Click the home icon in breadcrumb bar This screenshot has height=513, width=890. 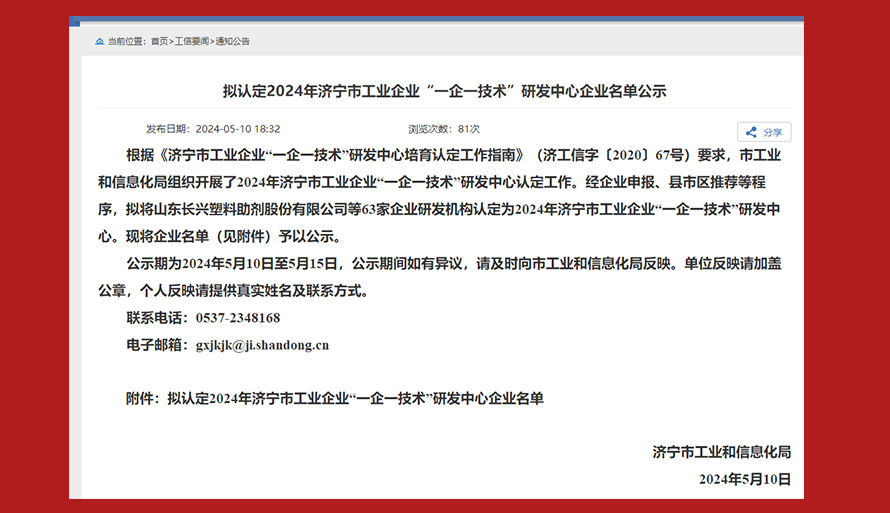pyautogui.click(x=99, y=41)
